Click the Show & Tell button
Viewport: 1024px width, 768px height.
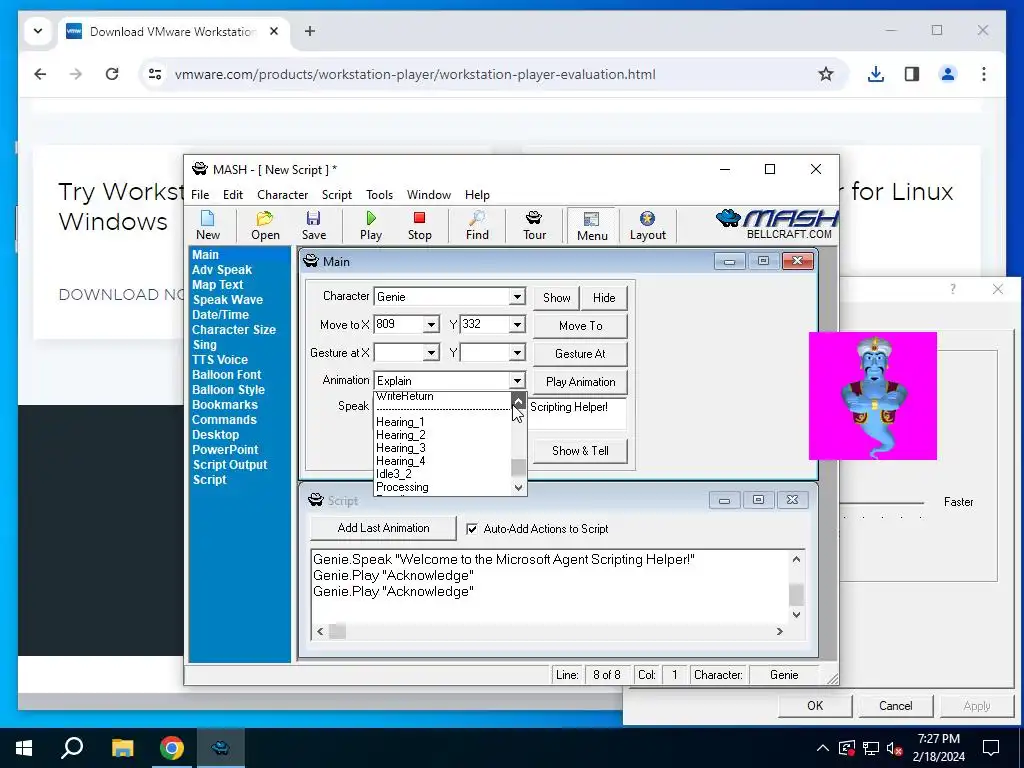(x=581, y=451)
